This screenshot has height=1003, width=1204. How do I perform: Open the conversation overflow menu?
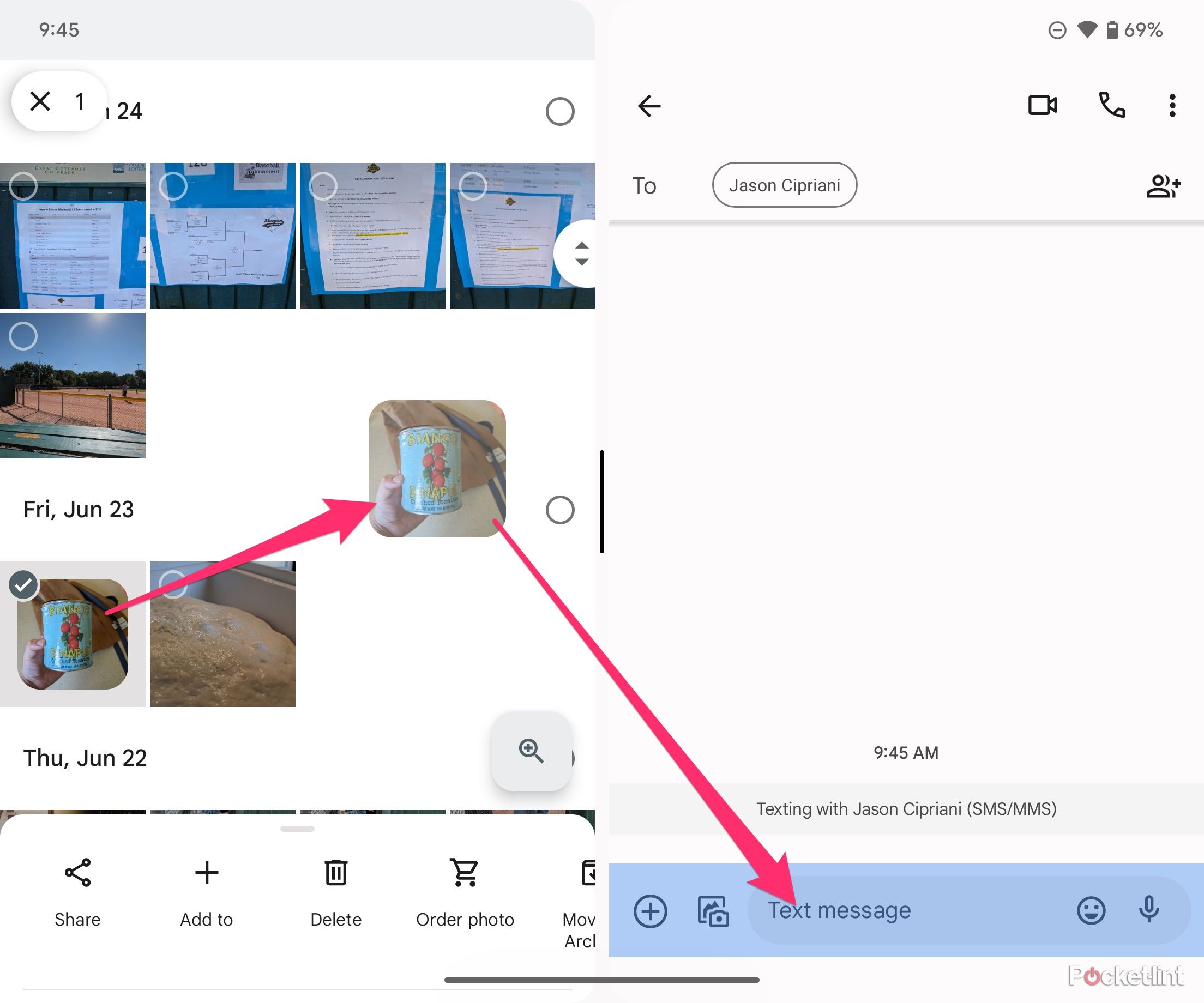tap(1171, 105)
